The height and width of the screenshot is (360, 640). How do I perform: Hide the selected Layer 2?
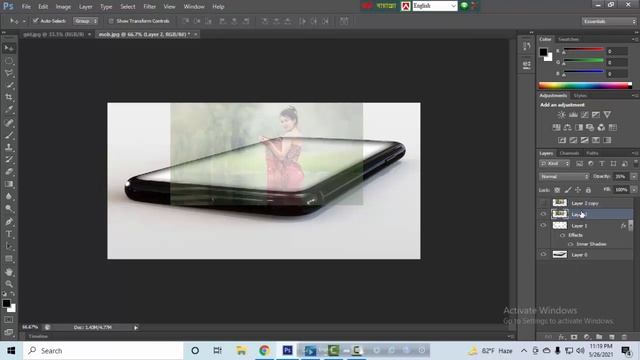[543, 214]
